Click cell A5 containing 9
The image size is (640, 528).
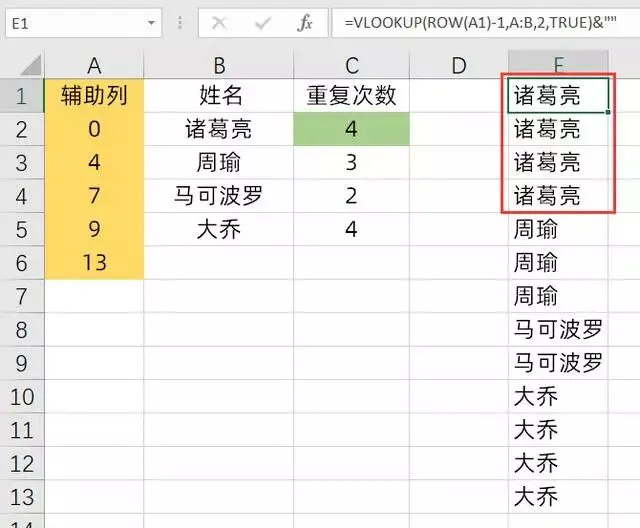(94, 230)
